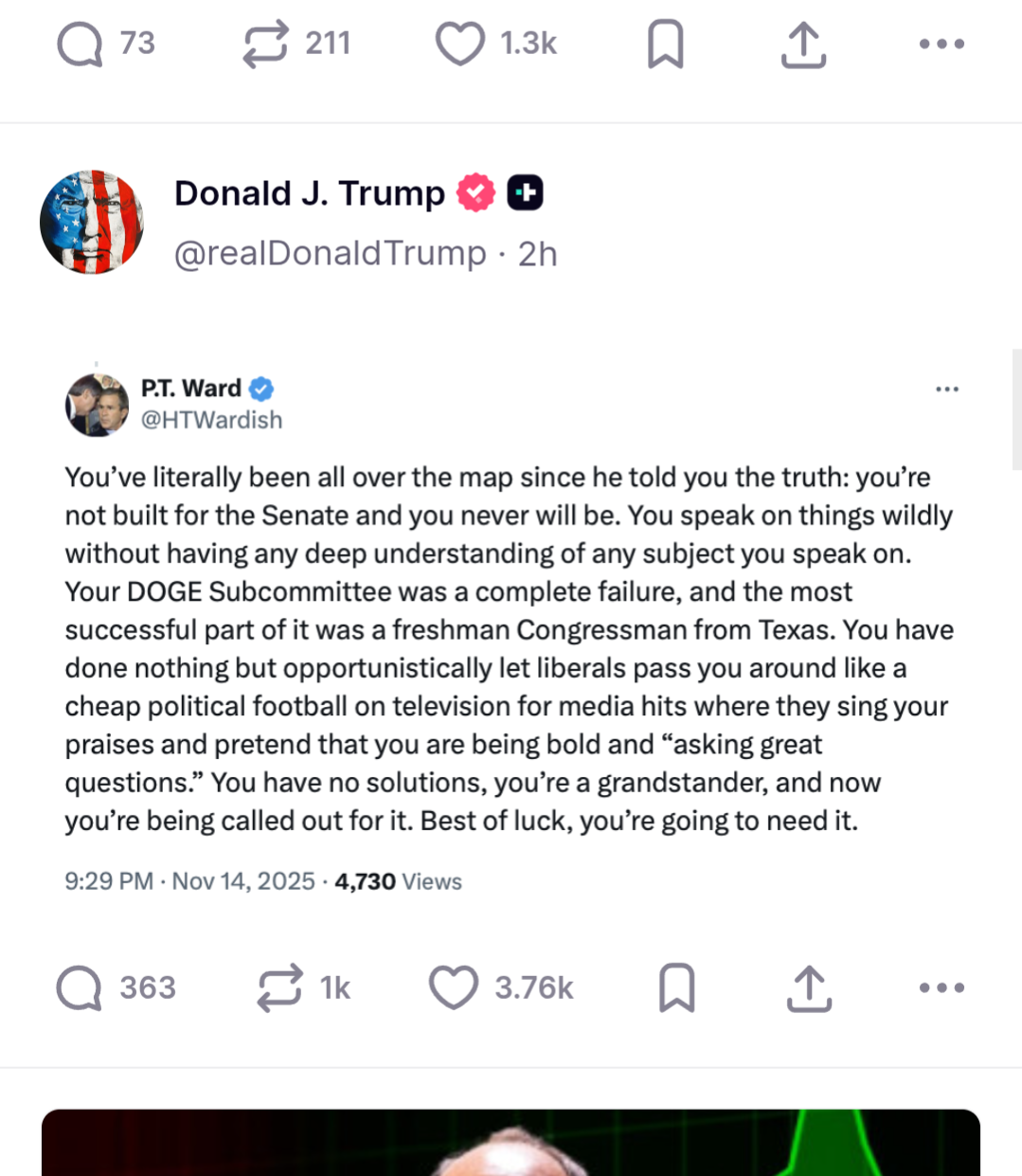Reply to the post with 363 comments

[80, 988]
